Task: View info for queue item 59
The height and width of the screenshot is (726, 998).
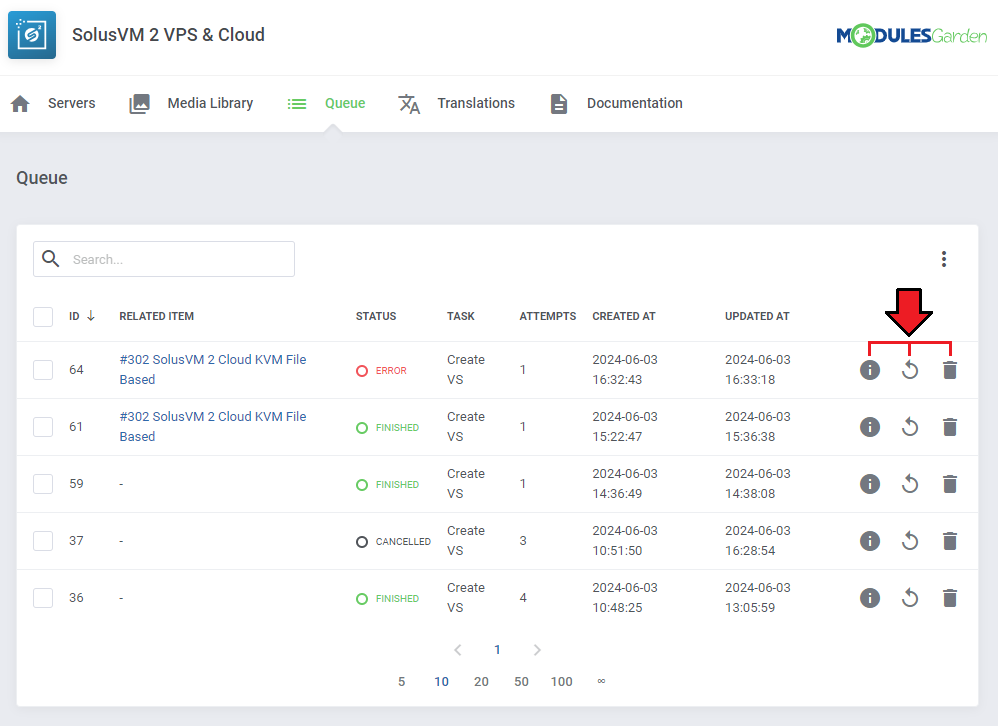Action: click(869, 484)
